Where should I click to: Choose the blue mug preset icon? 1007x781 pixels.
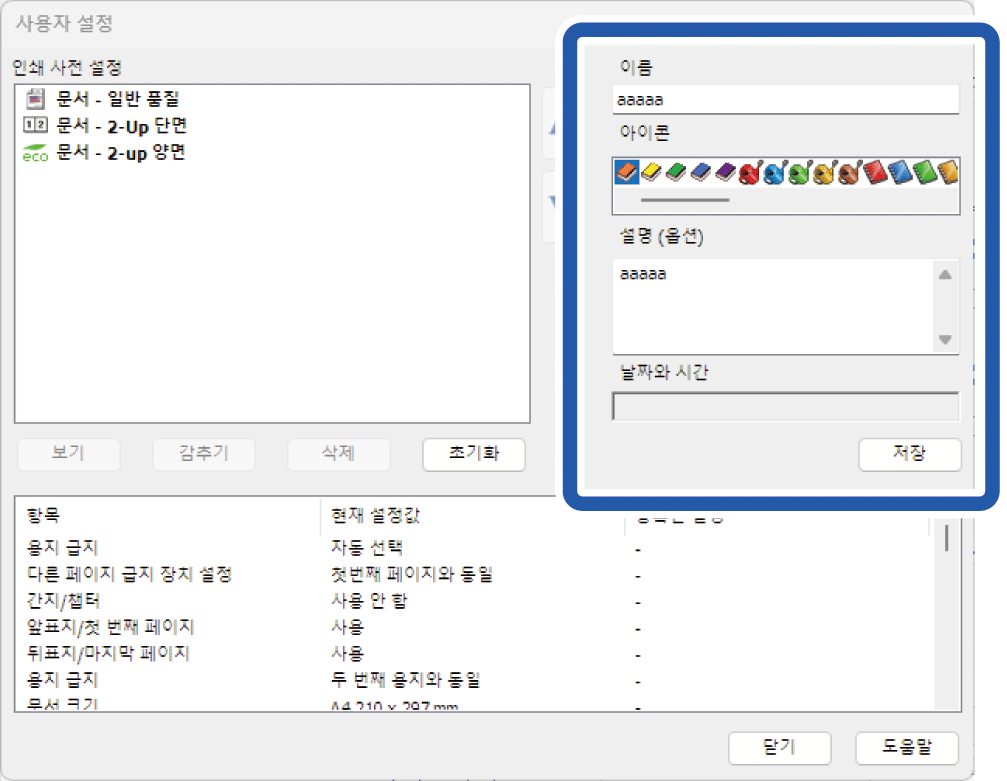click(x=774, y=173)
